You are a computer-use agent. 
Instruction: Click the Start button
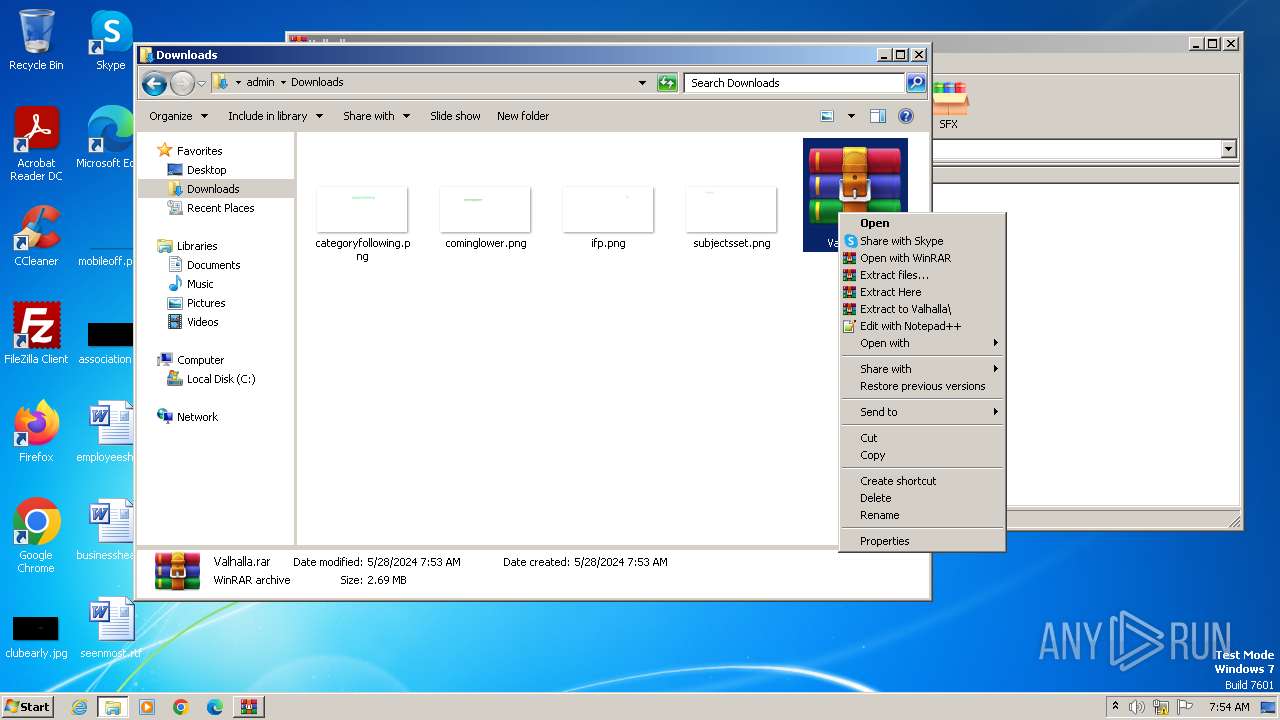click(x=28, y=707)
